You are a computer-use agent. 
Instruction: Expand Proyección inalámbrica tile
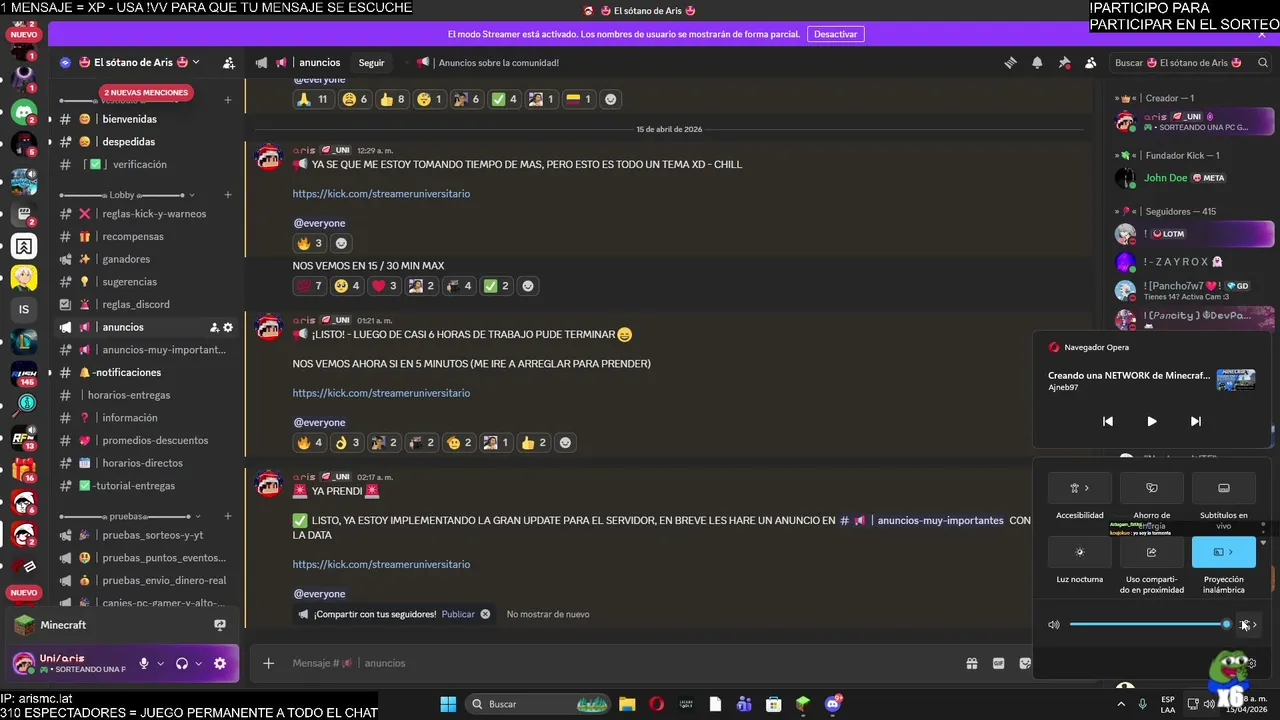pyautogui.click(x=1224, y=552)
